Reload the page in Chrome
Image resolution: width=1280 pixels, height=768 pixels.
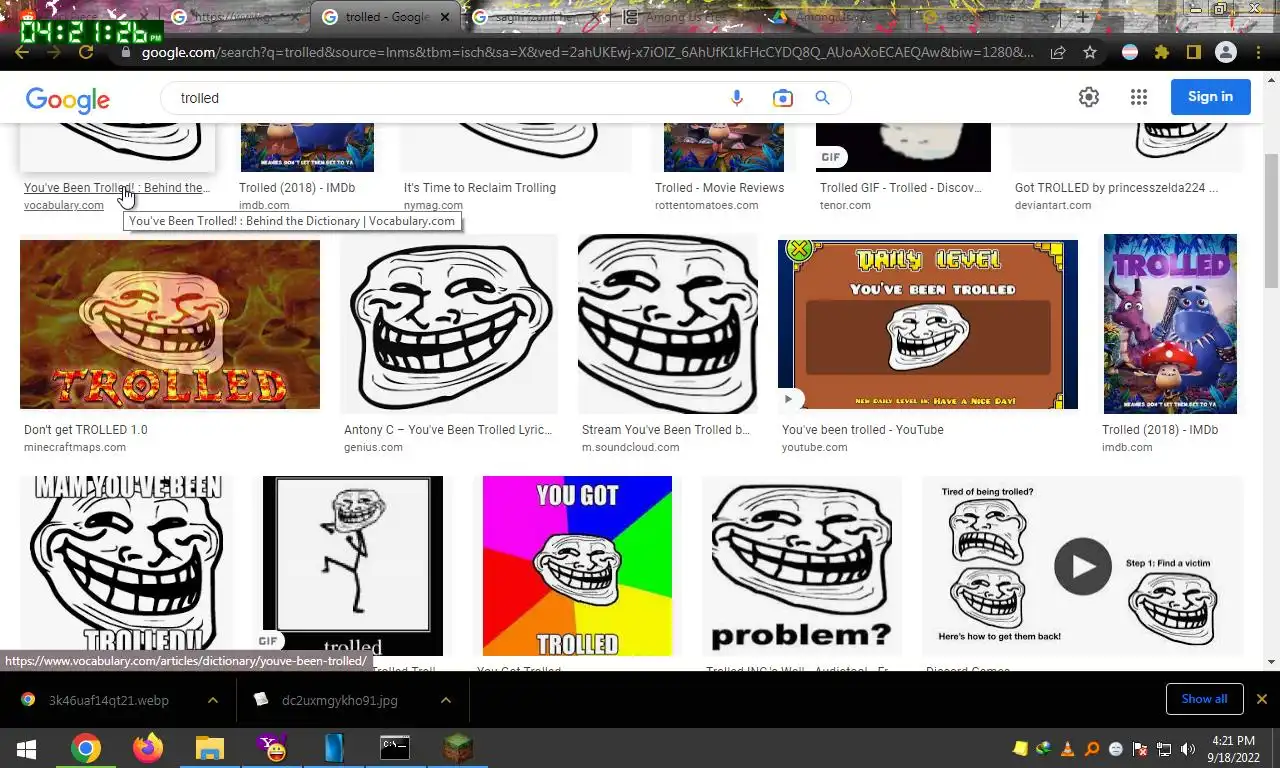(86, 53)
